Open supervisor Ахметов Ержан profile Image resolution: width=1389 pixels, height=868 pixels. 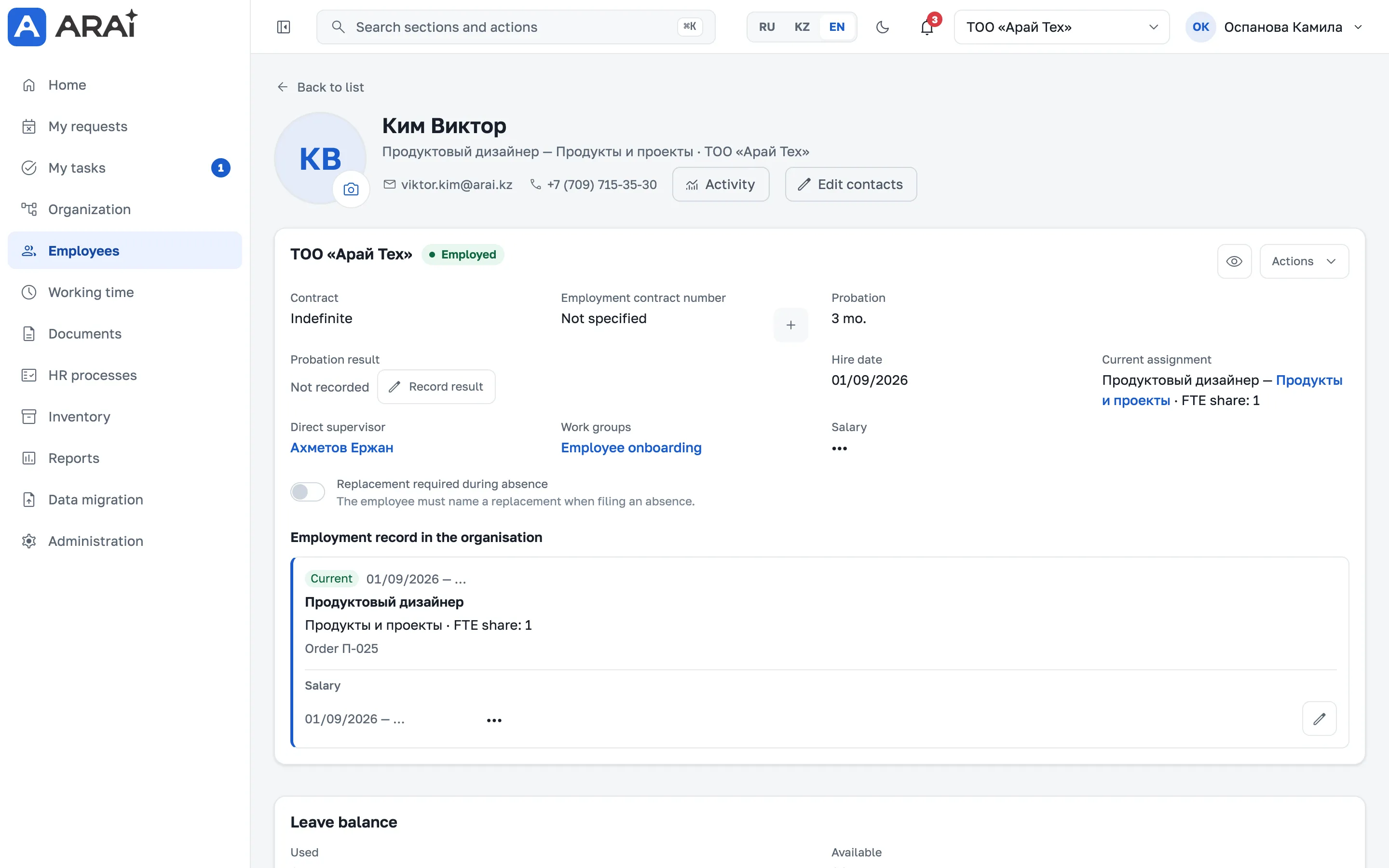pyautogui.click(x=341, y=448)
